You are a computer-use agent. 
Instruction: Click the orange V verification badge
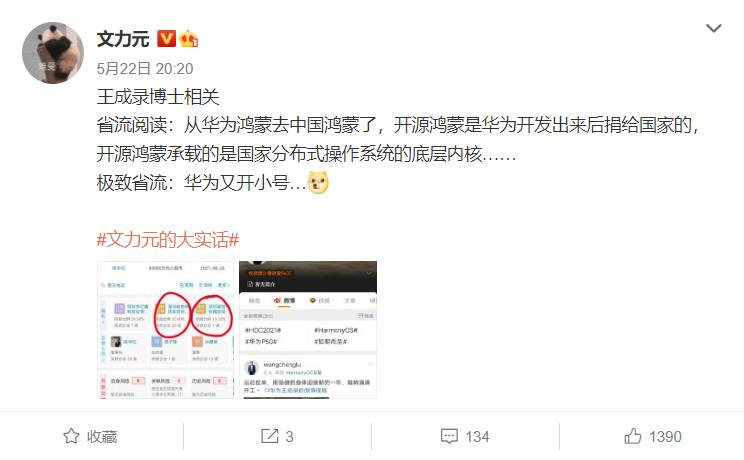pos(166,39)
